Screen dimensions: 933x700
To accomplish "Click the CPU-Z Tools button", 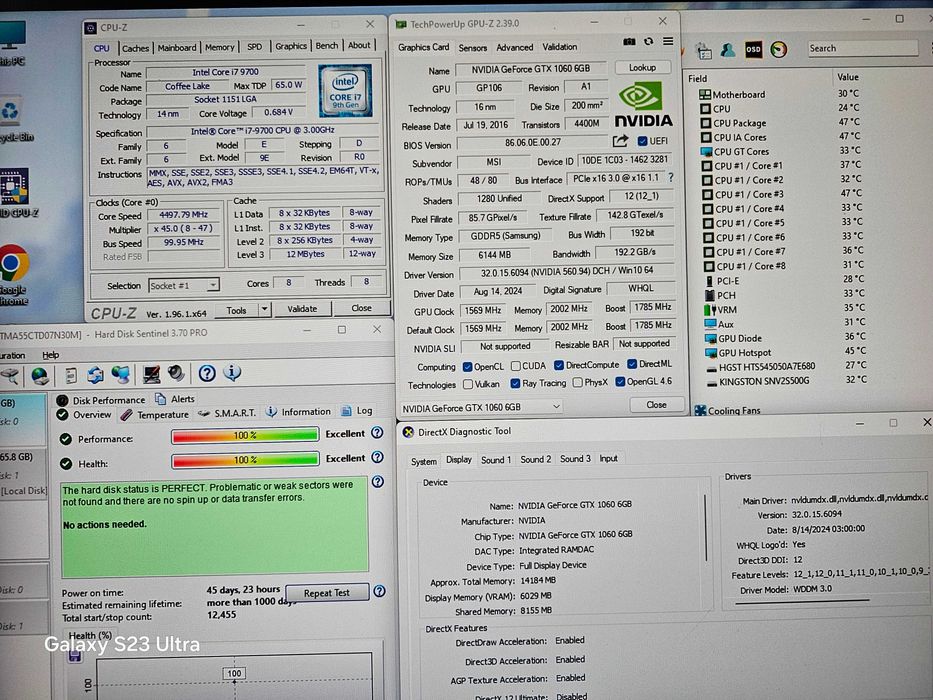I will (236, 310).
